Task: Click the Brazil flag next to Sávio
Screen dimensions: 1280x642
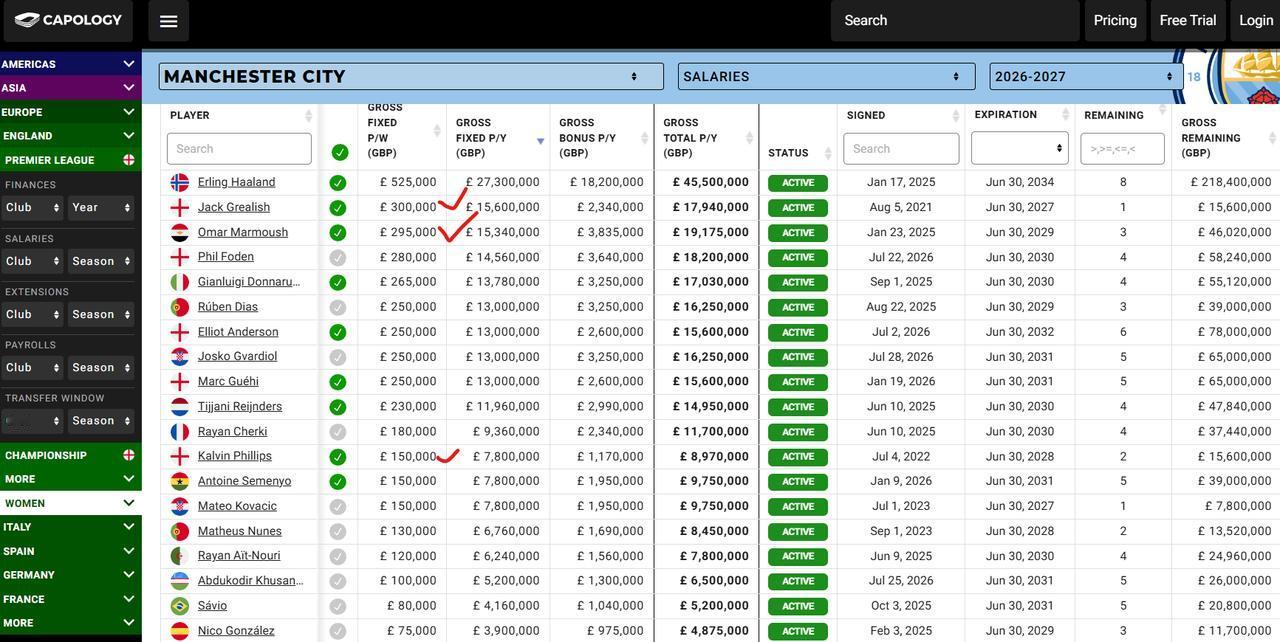Action: pyautogui.click(x=180, y=606)
